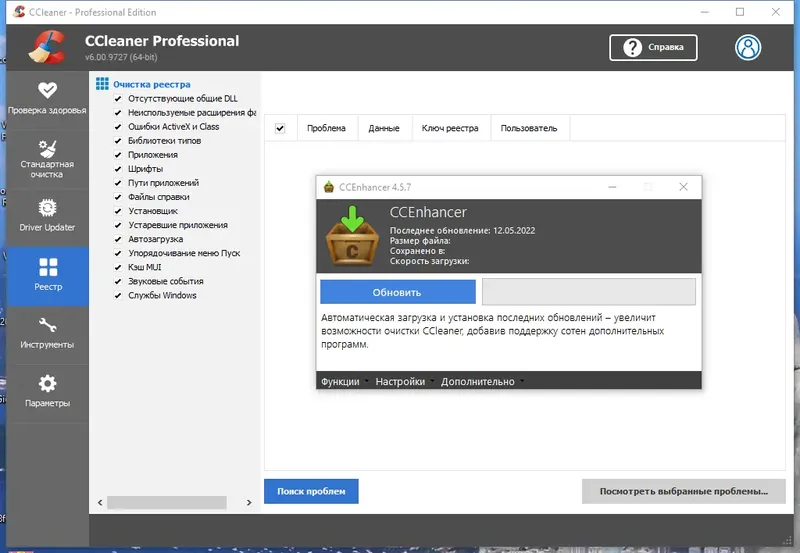Toggle 'Установщик' checkbox
This screenshot has height=553, width=800.
pyautogui.click(x=118, y=211)
